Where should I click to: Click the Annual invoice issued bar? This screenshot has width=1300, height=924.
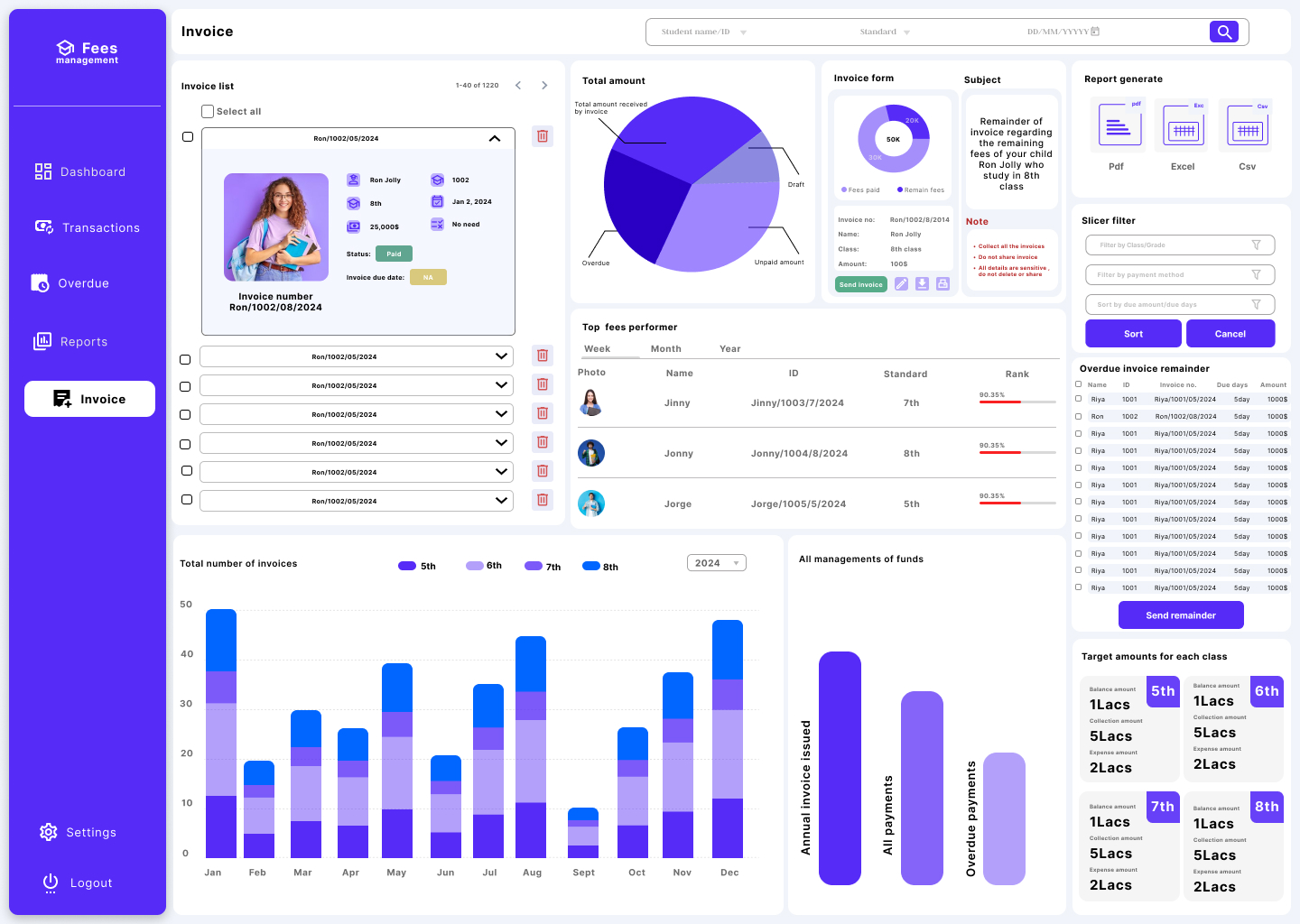click(x=840, y=768)
